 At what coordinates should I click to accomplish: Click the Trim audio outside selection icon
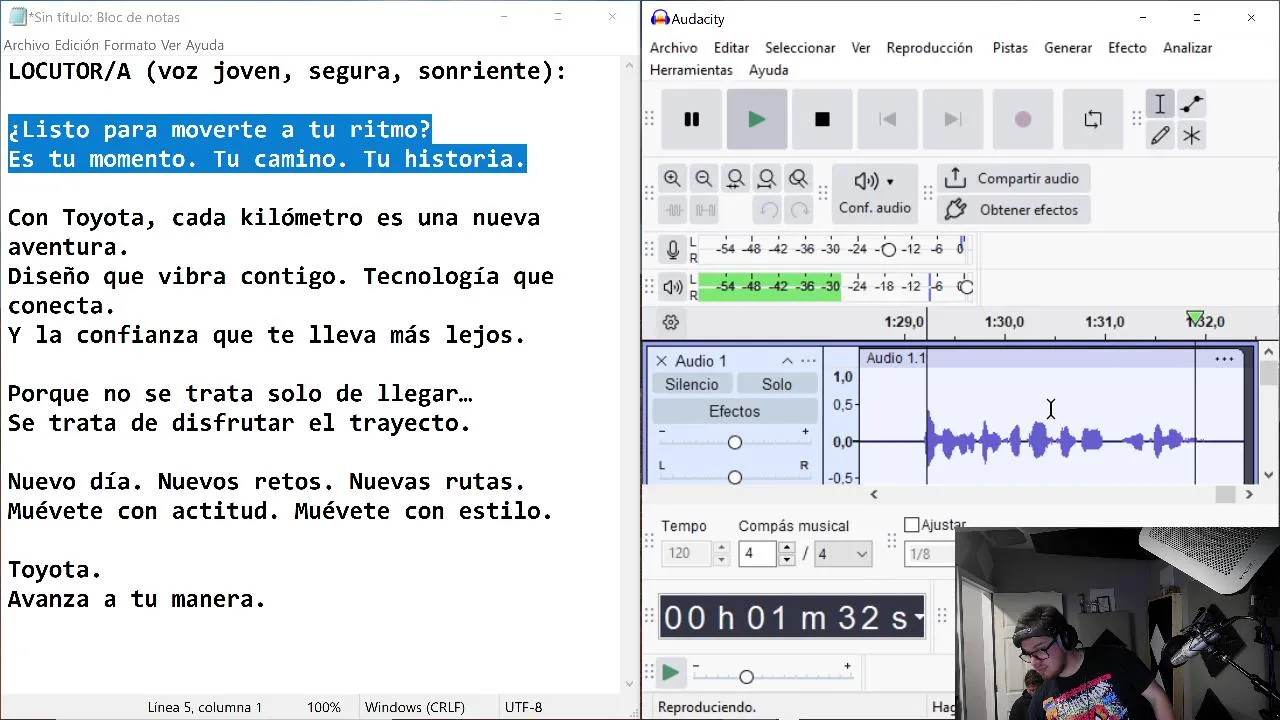click(672, 210)
